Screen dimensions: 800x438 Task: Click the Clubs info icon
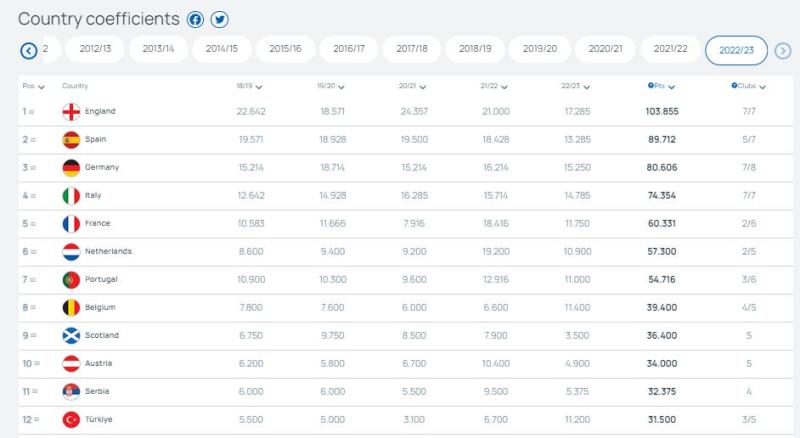(733, 86)
